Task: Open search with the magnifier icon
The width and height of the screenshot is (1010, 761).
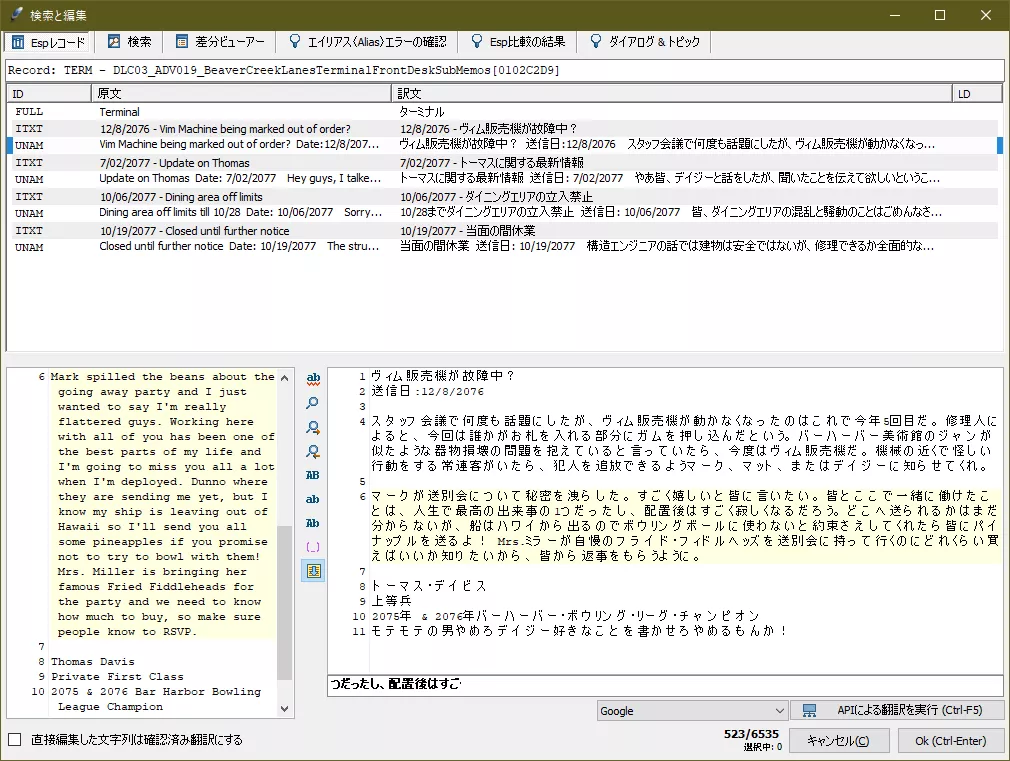Action: [x=313, y=403]
